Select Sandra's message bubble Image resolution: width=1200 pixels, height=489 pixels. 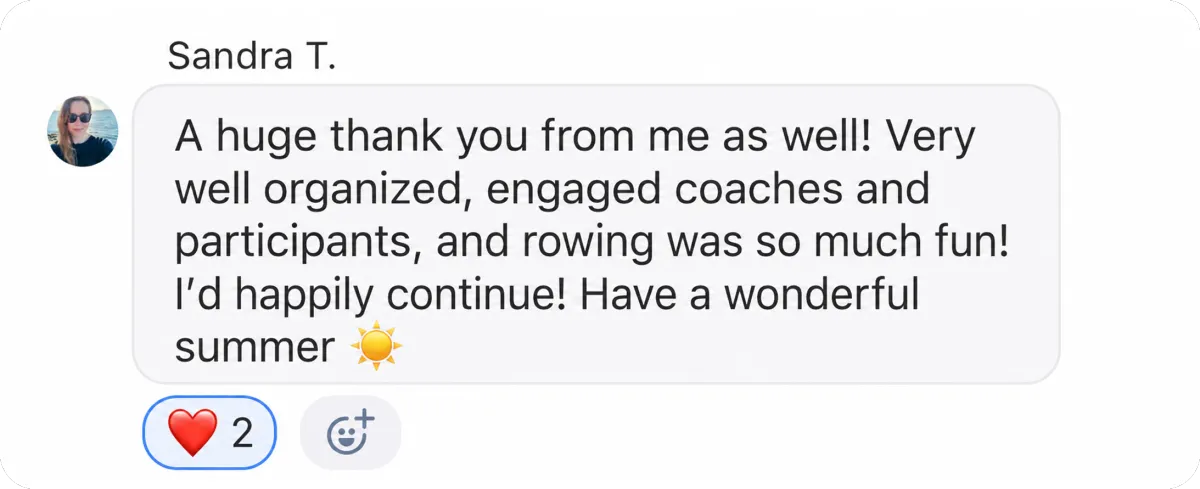click(596, 234)
